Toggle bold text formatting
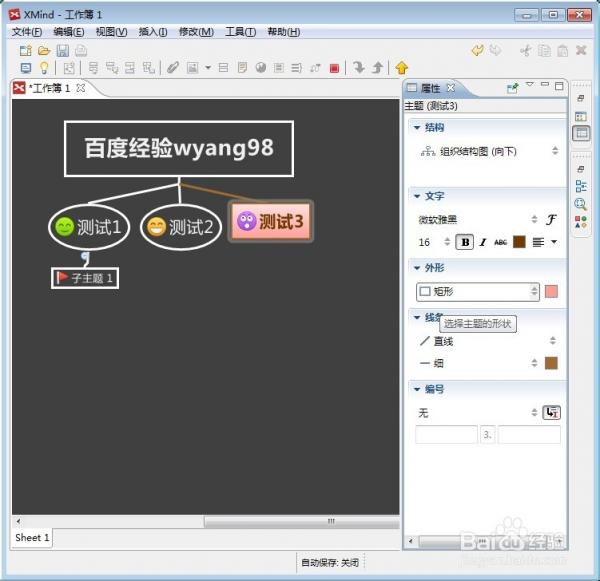This screenshot has height=581, width=600. [x=465, y=242]
